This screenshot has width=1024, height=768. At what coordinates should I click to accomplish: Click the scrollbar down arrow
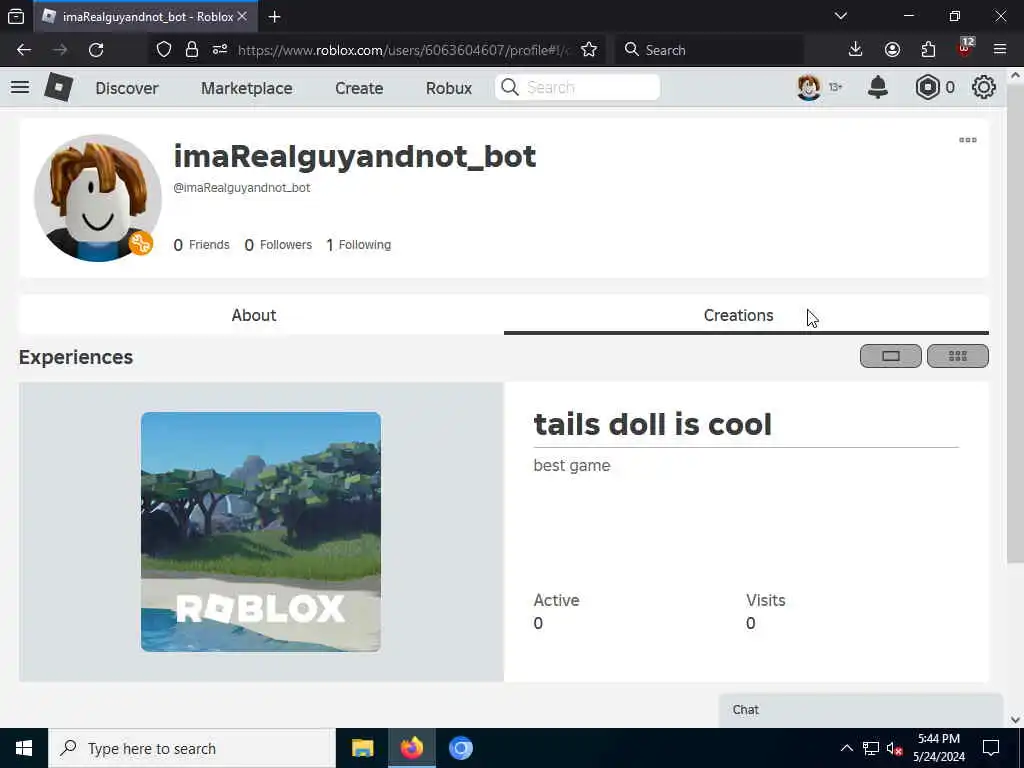(1015, 720)
